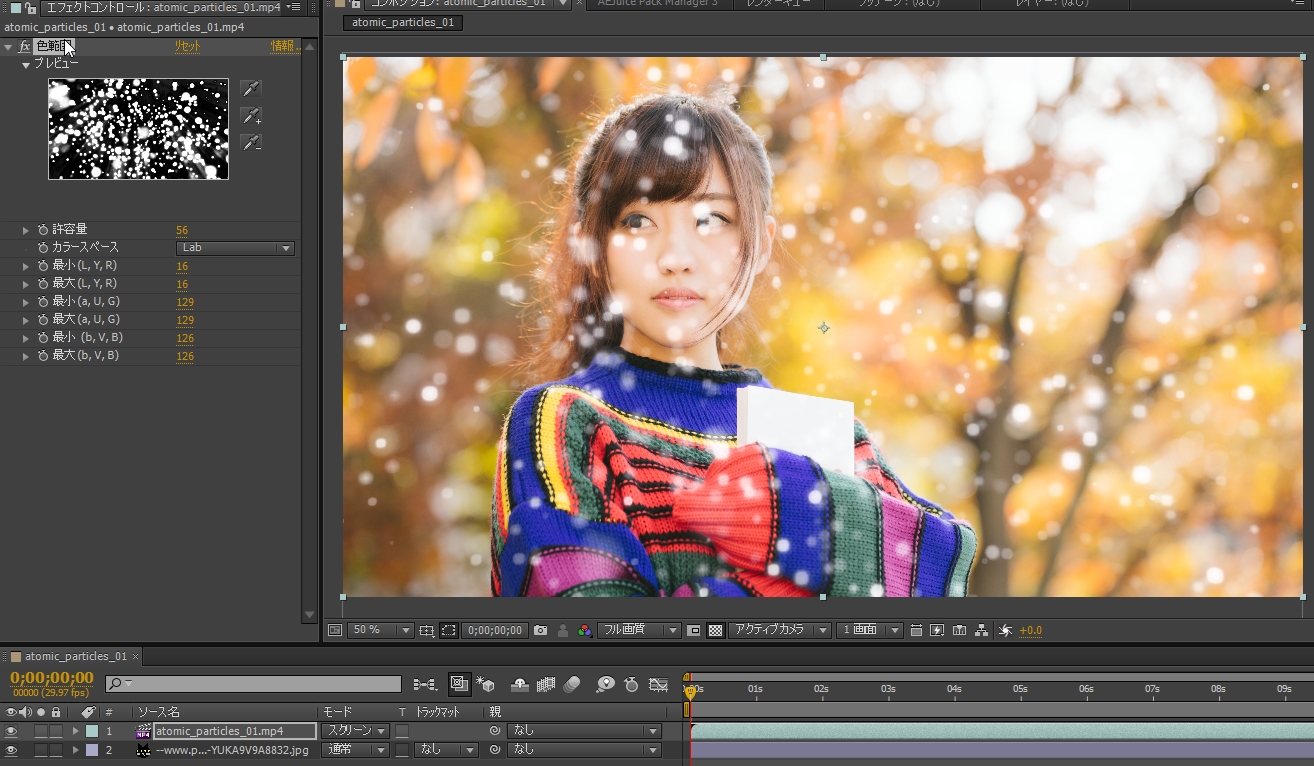Switch to the レンダーキュー tab
The width and height of the screenshot is (1314, 766).
click(778, 4)
